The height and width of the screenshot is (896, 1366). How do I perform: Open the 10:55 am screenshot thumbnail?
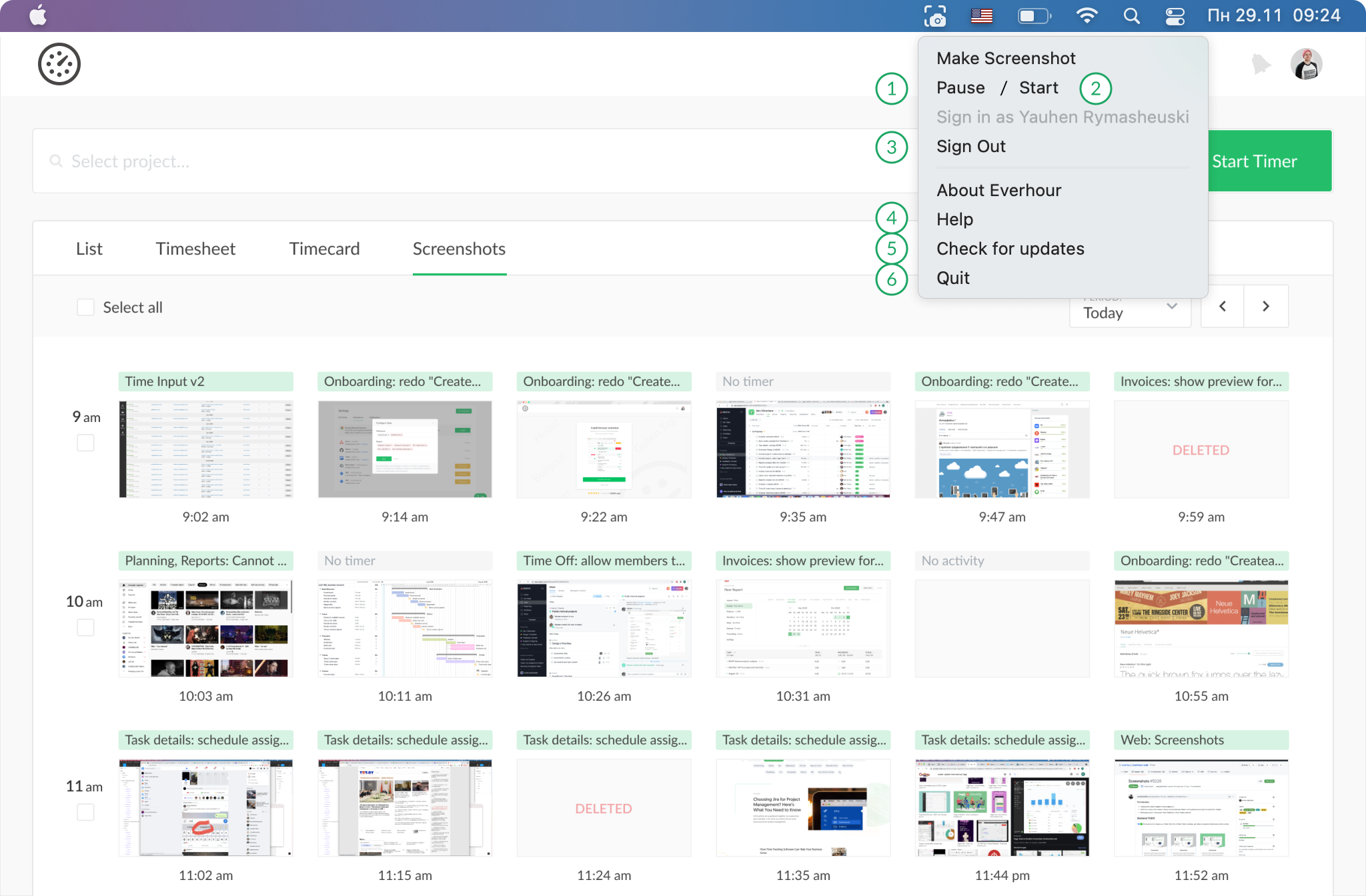(x=1201, y=628)
